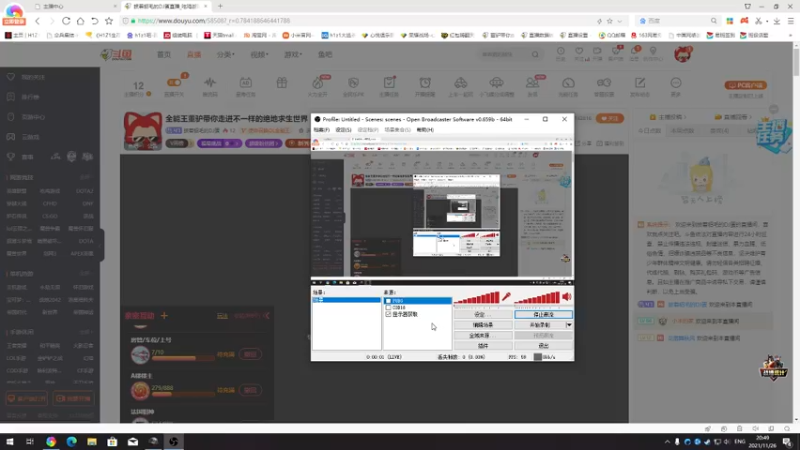Screen dimensions: 800x450
Task: Expand the 游戏 dropdown in Douyu navigation
Action: [x=293, y=55]
